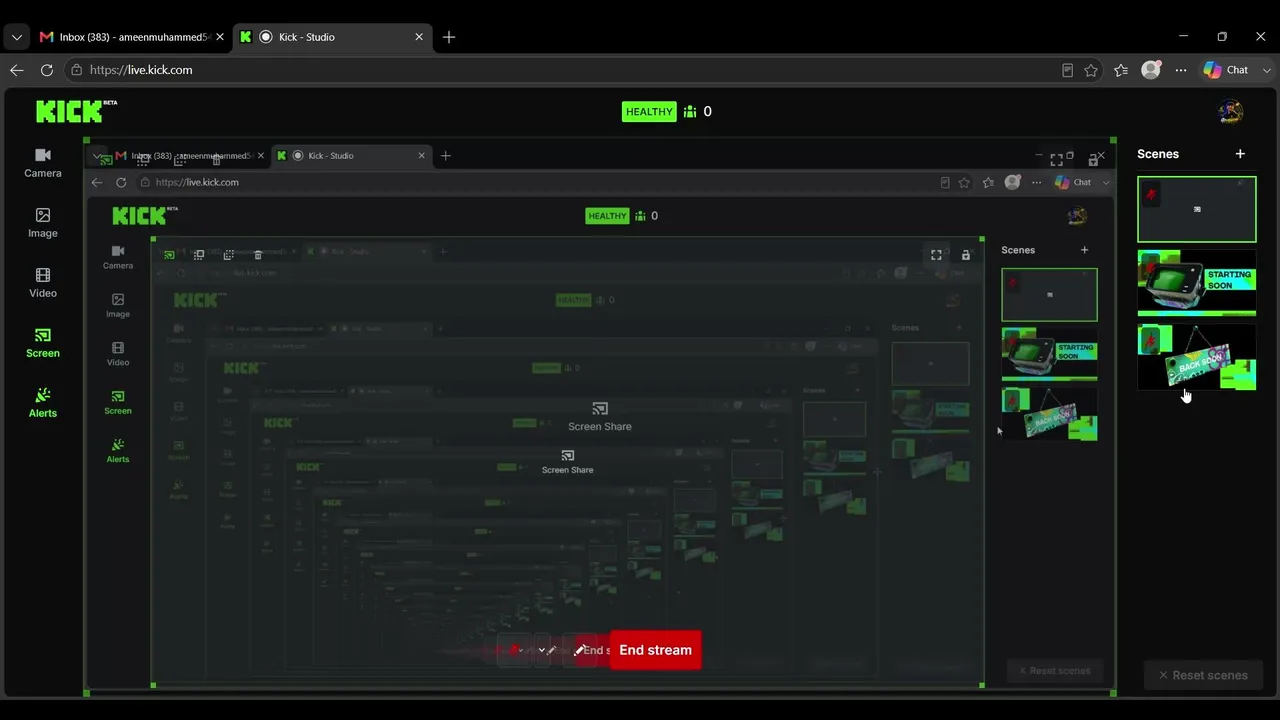Open the Camera source in the sidebar
The width and height of the screenshot is (1280, 720).
point(43,163)
